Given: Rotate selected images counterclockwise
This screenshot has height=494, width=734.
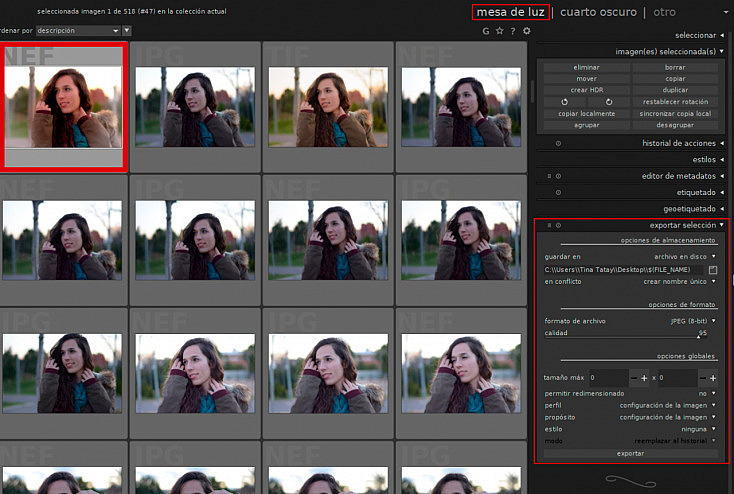Looking at the screenshot, I should point(565,102).
